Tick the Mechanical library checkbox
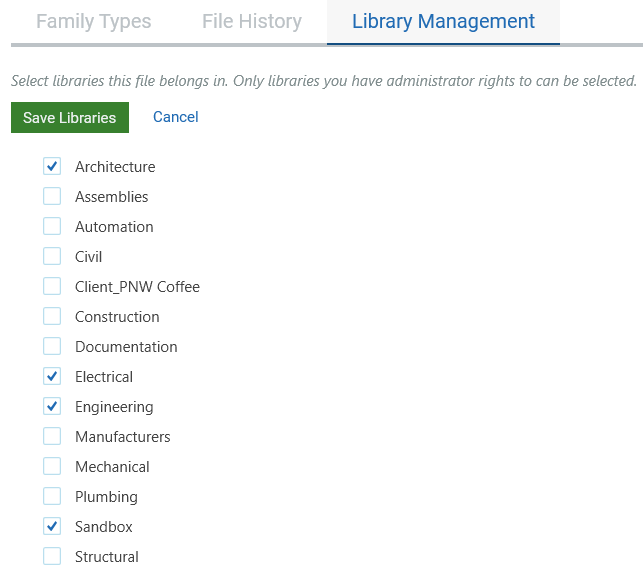This screenshot has width=643, height=569. click(x=52, y=467)
